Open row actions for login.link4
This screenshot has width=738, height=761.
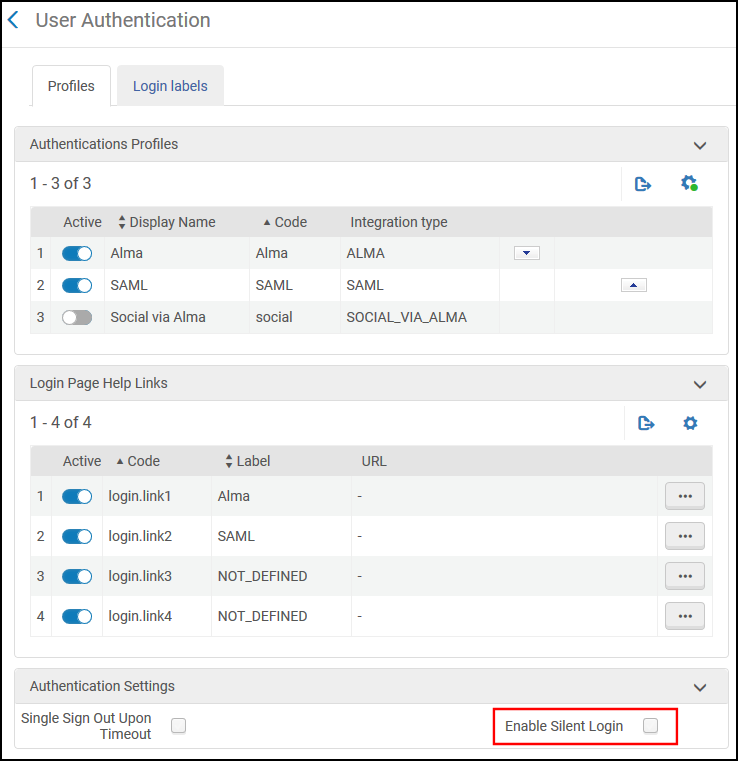coord(684,616)
